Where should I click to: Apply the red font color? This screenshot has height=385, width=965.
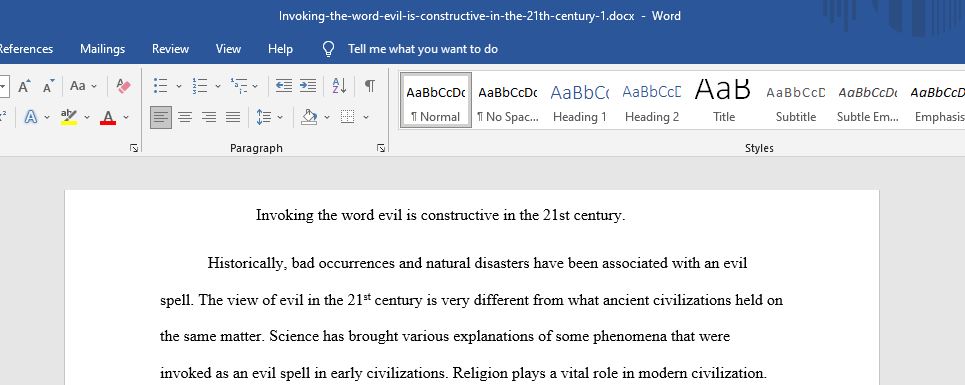pyautogui.click(x=108, y=117)
